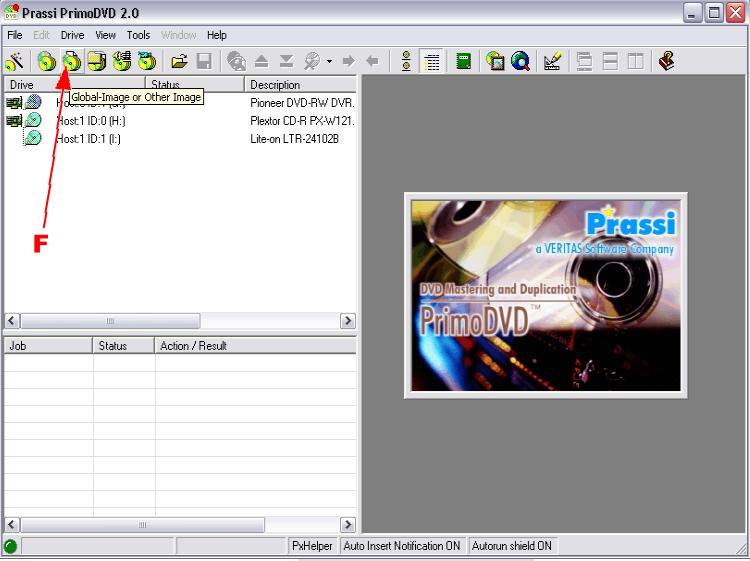Click the PrimoDVD splash image
The width and height of the screenshot is (750, 561).
click(x=546, y=295)
